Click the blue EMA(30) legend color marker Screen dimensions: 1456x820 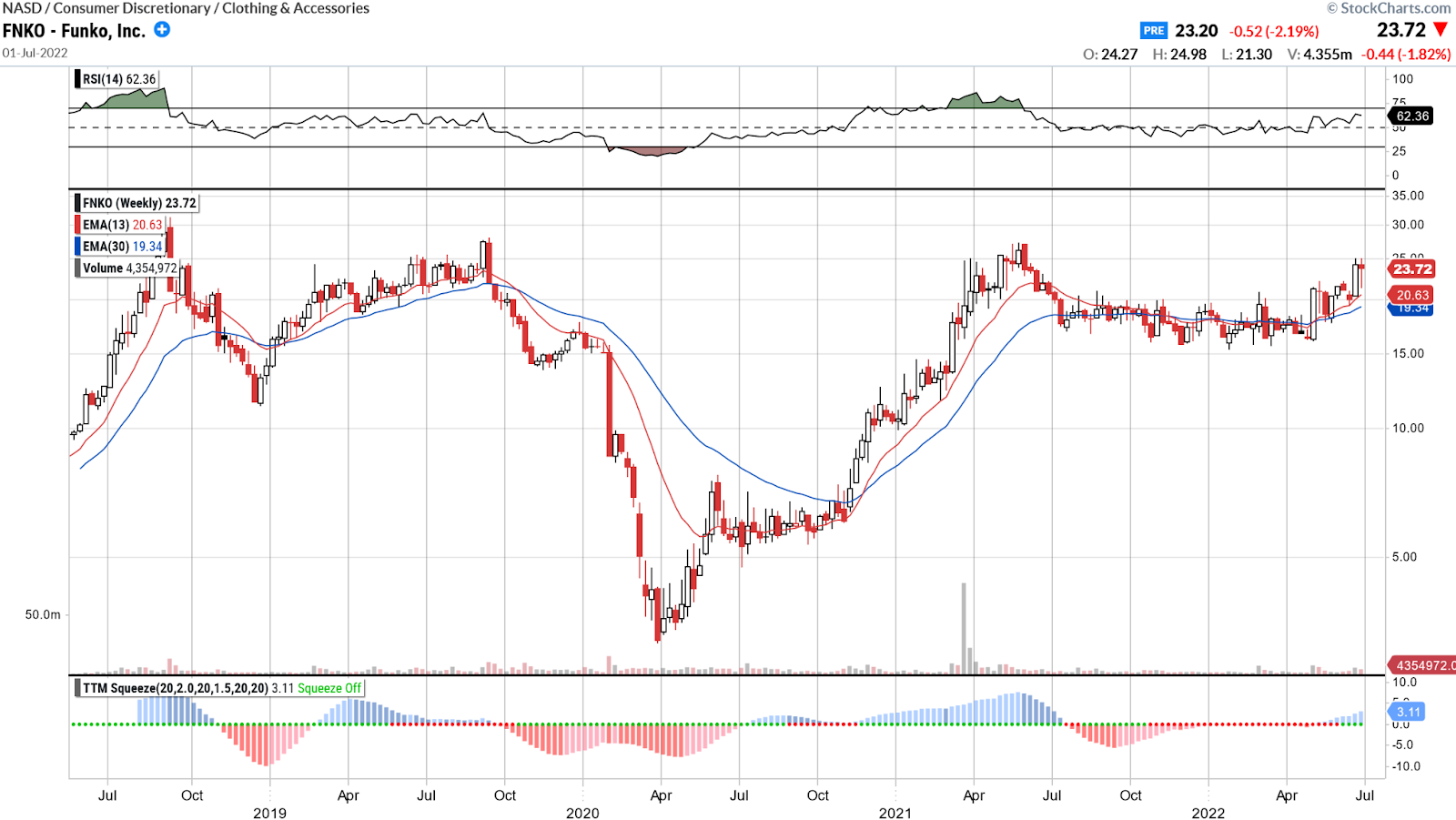77,246
